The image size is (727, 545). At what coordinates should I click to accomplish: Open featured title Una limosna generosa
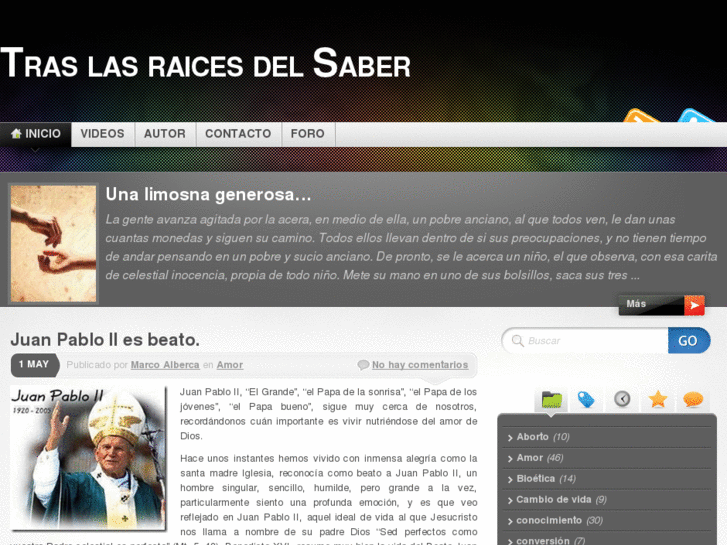[x=208, y=194]
